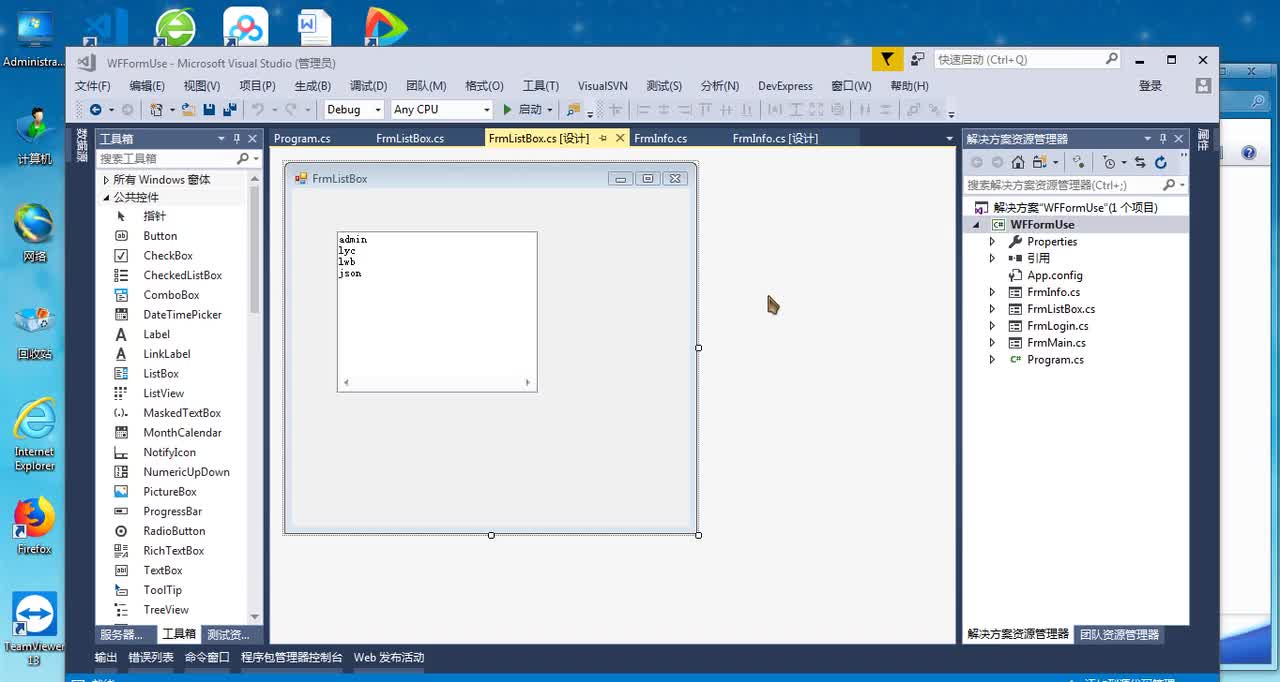Collapse the WFFormUse project node
Image resolution: width=1280 pixels, height=682 pixels.
[976, 225]
